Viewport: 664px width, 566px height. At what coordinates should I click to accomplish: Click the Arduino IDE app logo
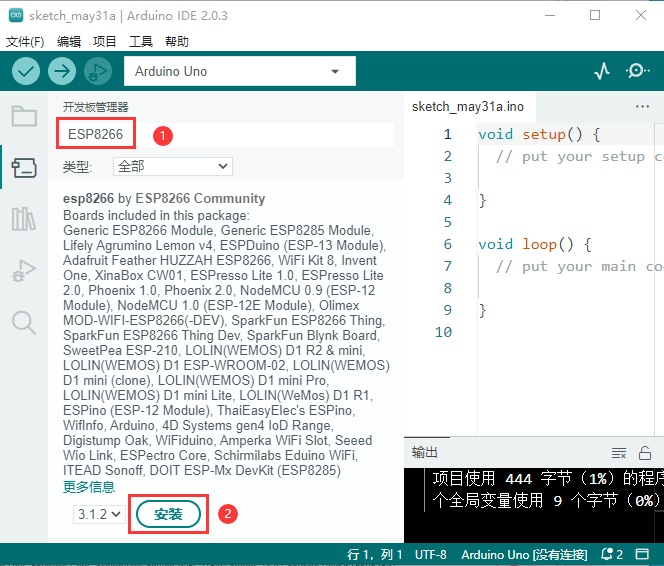tap(16, 16)
